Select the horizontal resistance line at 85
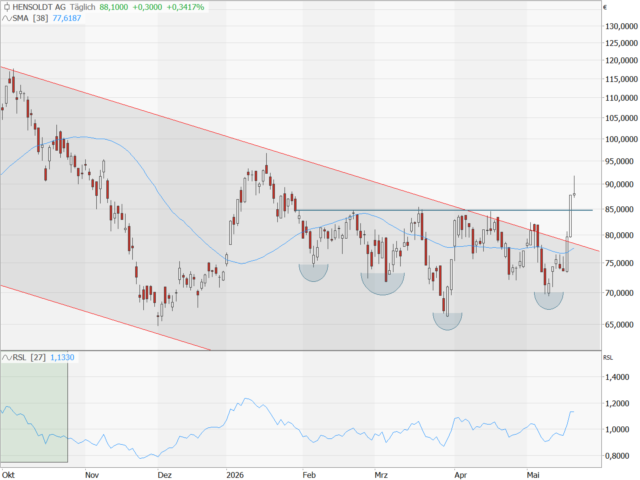The image size is (640, 480). 444,210
